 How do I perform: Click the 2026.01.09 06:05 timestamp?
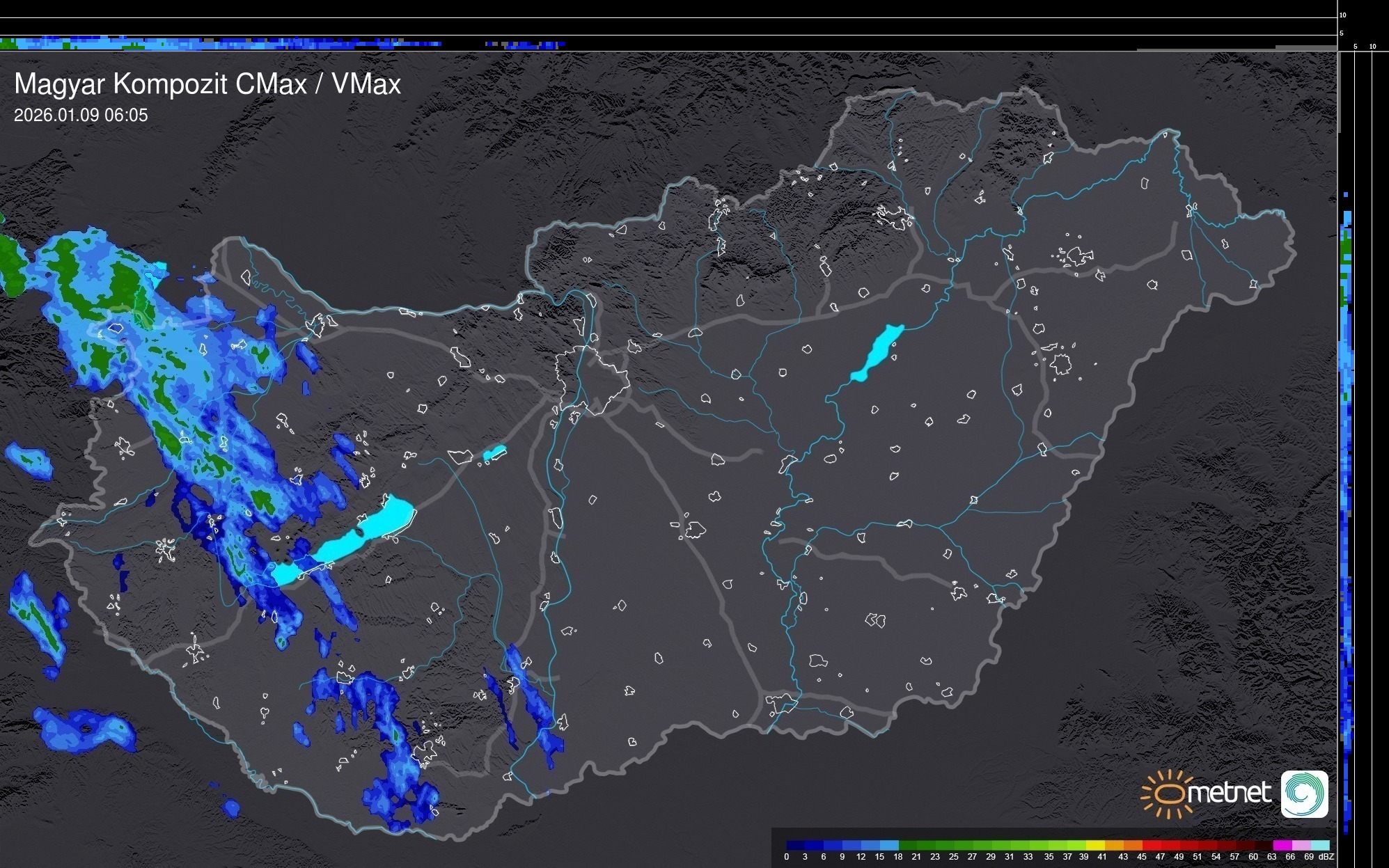click(x=81, y=115)
